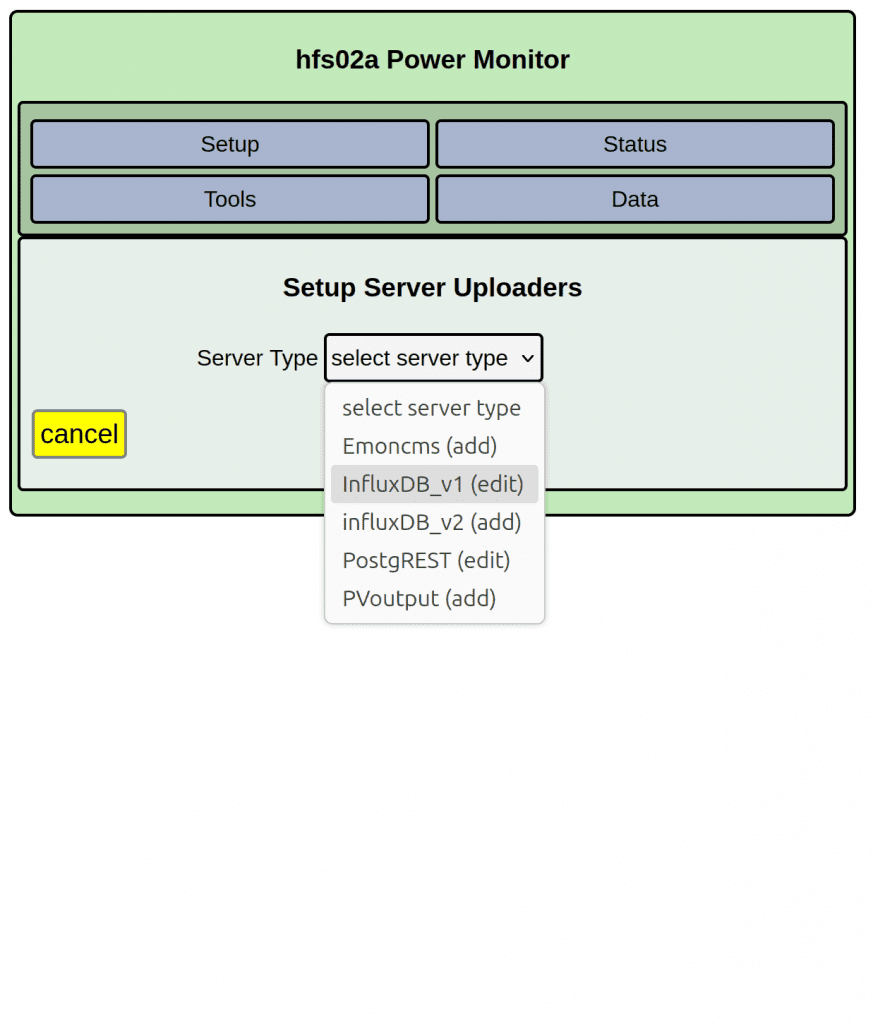Open the Setup menu button
873x1024 pixels.
230,144
